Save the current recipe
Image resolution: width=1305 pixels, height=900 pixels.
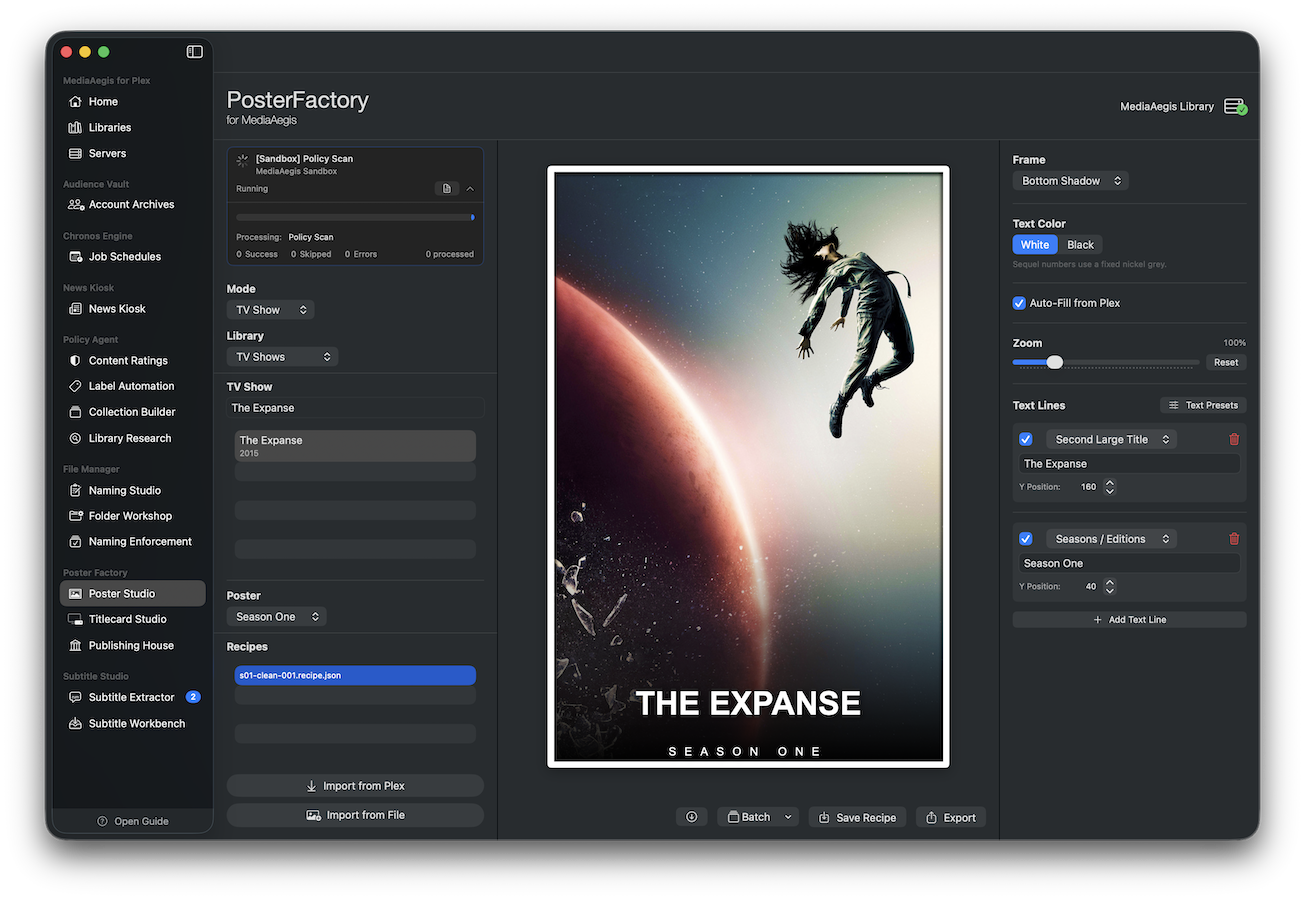[857, 817]
